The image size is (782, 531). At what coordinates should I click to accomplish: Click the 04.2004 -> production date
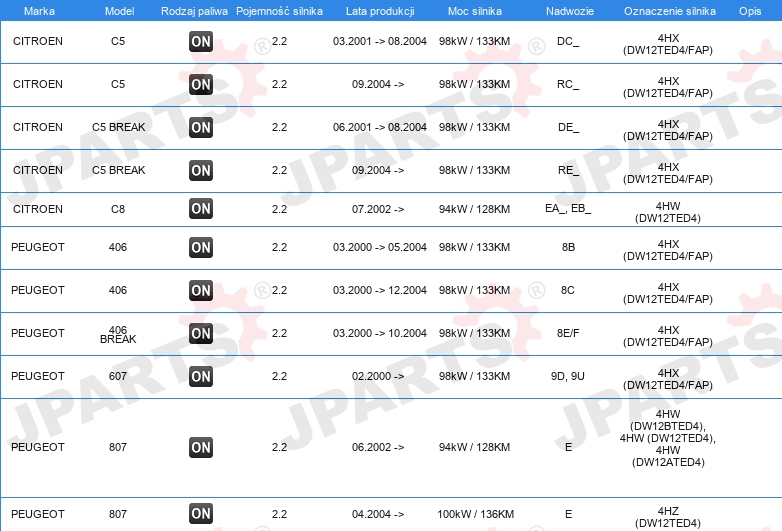(x=378, y=514)
